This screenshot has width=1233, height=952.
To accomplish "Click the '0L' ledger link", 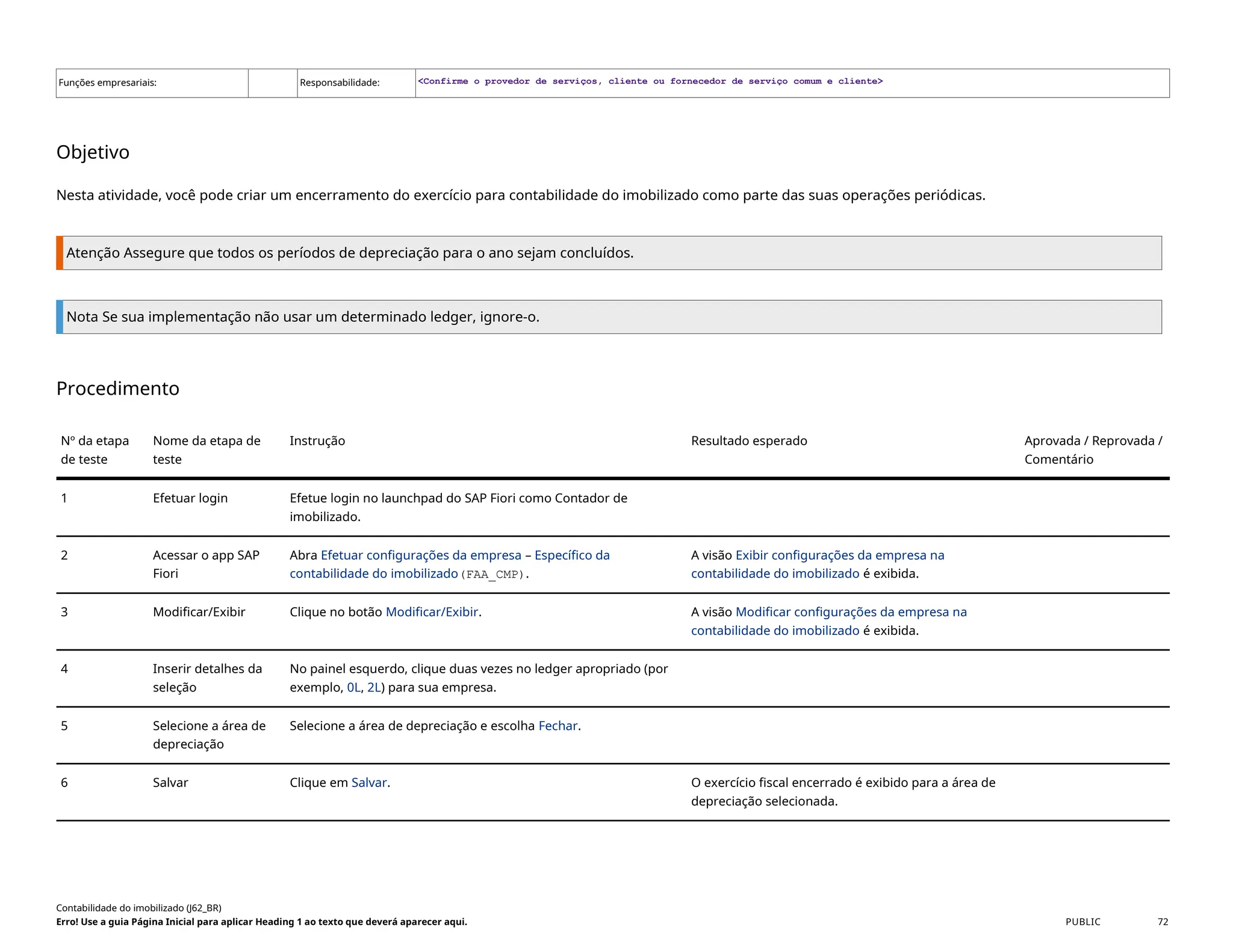I will 353,687.
